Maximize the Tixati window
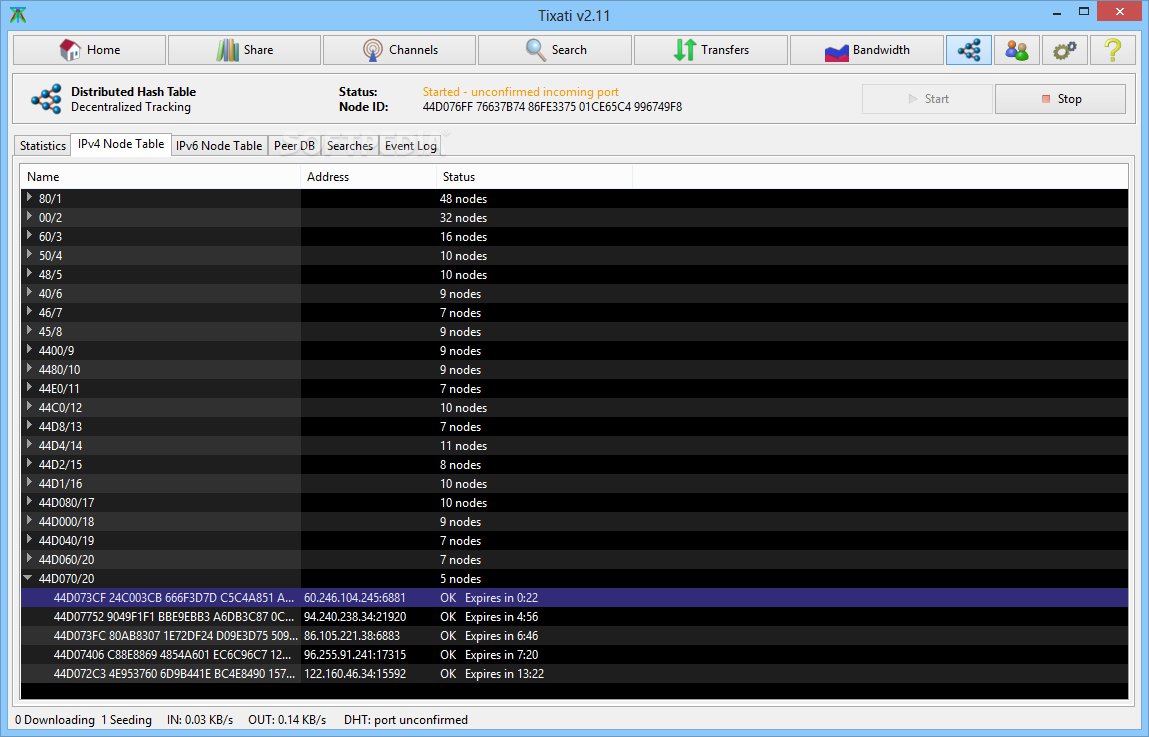The height and width of the screenshot is (737, 1149). point(1084,11)
